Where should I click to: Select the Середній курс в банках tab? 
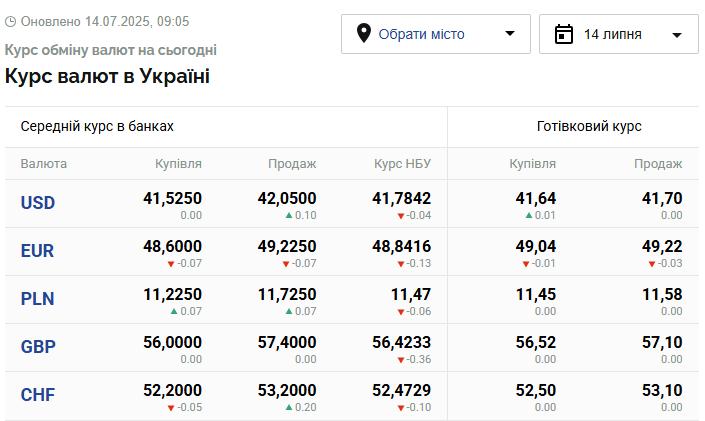tap(97, 126)
